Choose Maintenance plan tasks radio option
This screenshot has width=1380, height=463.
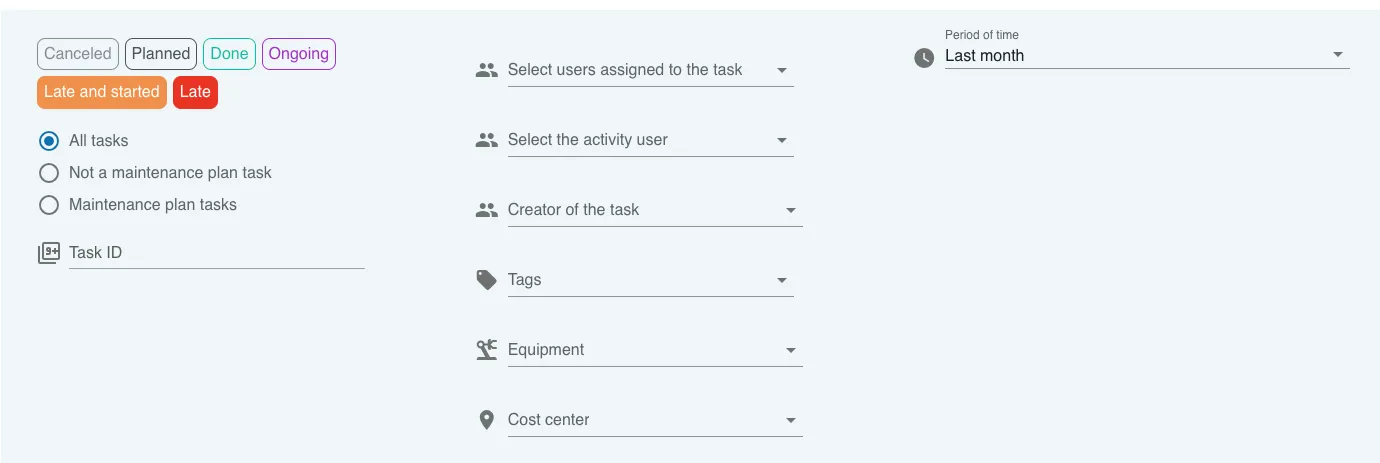(49, 205)
